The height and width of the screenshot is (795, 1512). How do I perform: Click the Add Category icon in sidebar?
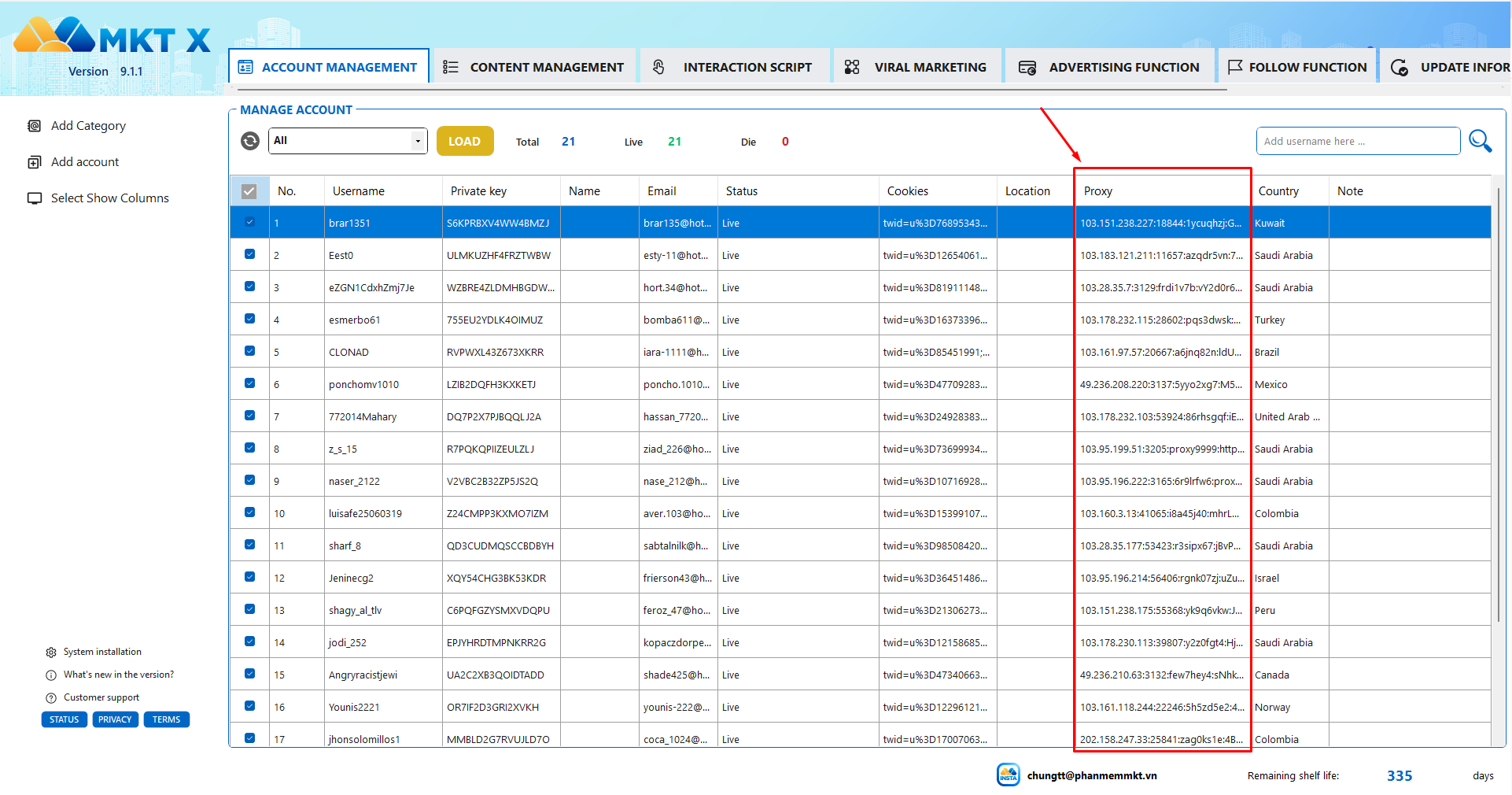coord(35,126)
